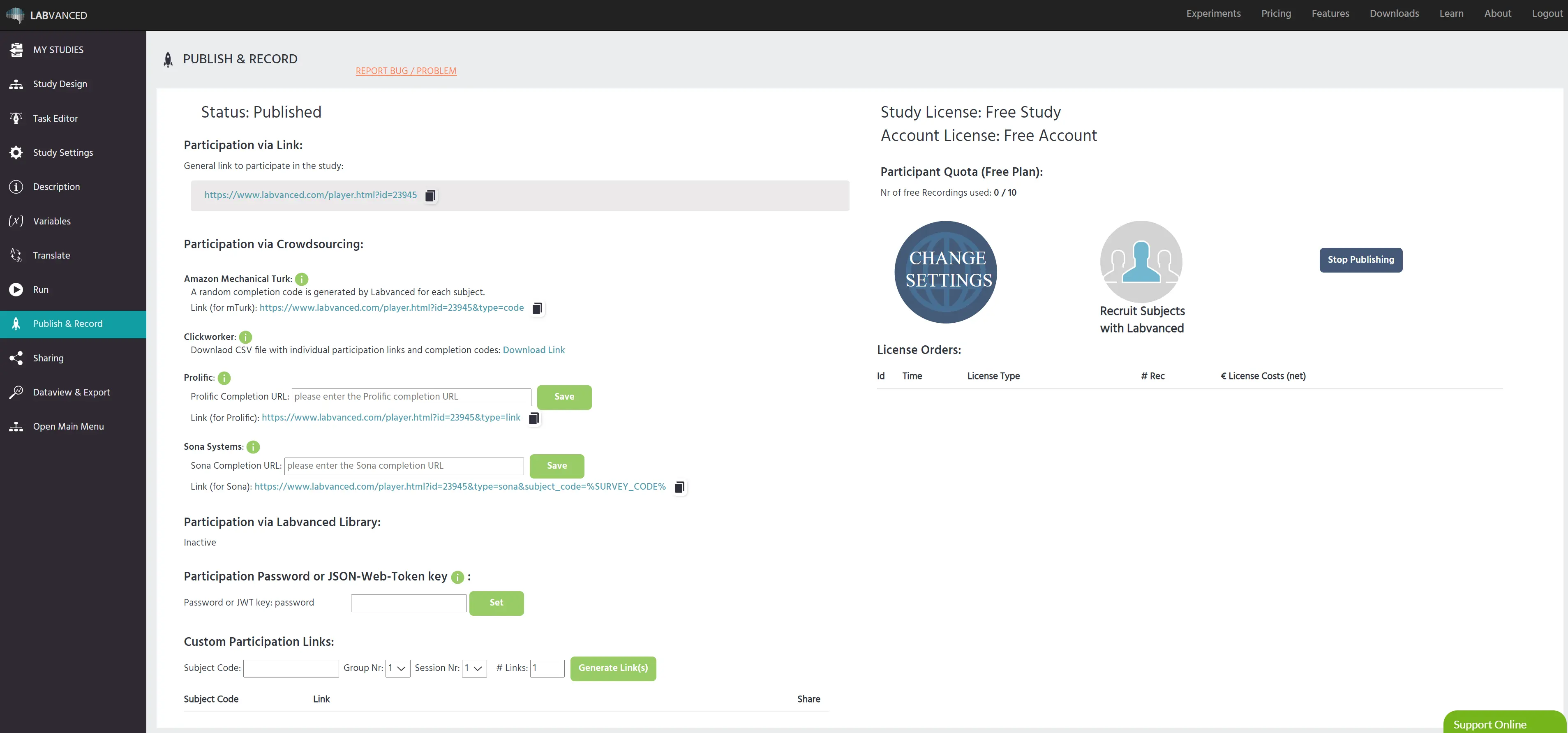Open the general player.html?id=23945 link
1568x733 pixels.
[x=310, y=195]
